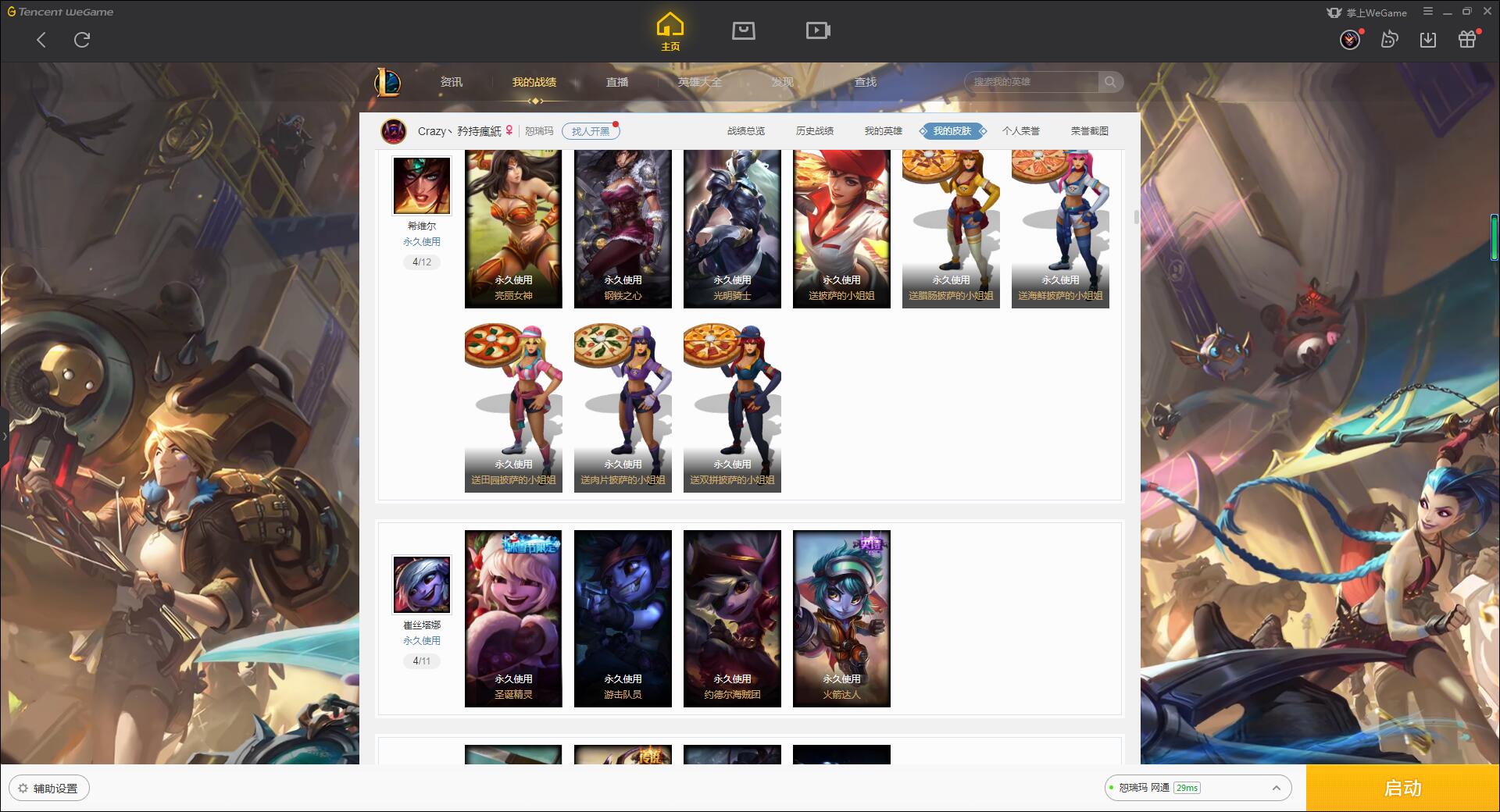Click the 29ms ping indicator
The image size is (1500, 812).
[x=1187, y=788]
